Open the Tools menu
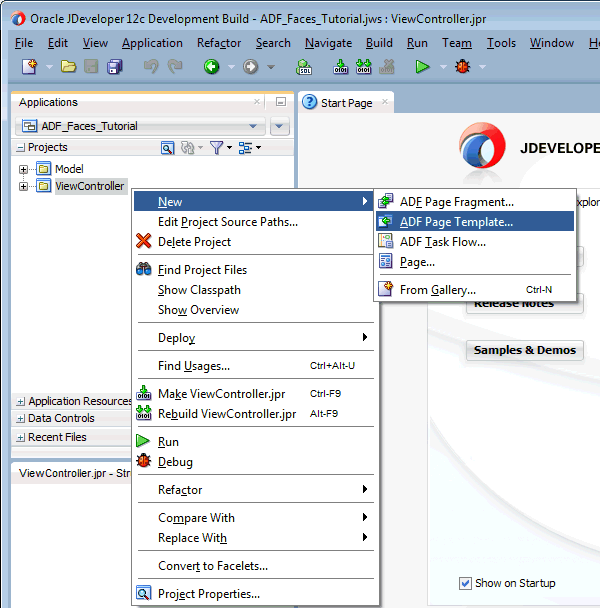This screenshot has width=600, height=608. coord(501,43)
